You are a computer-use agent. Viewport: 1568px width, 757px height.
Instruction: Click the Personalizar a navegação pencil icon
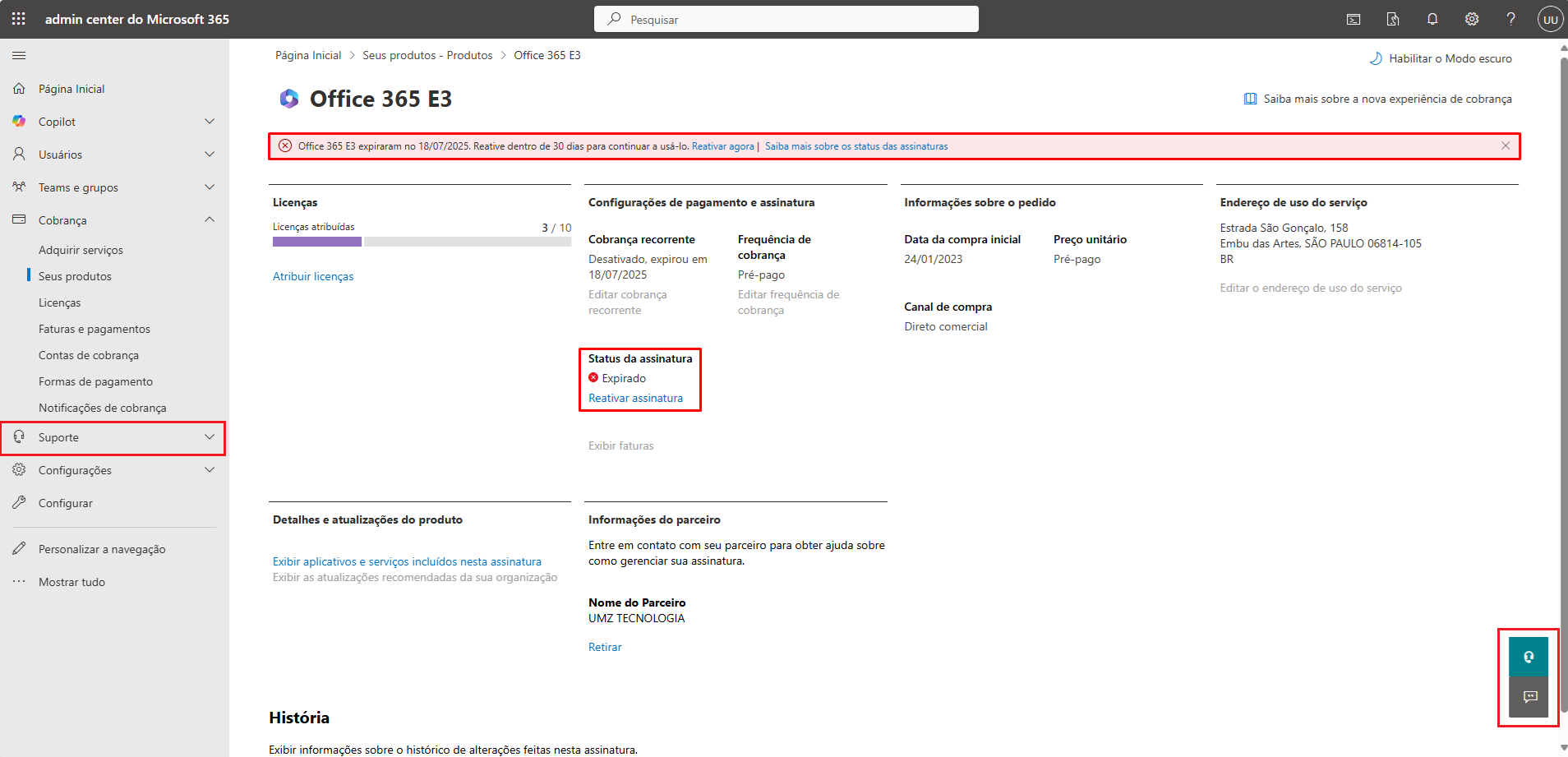tap(19, 548)
